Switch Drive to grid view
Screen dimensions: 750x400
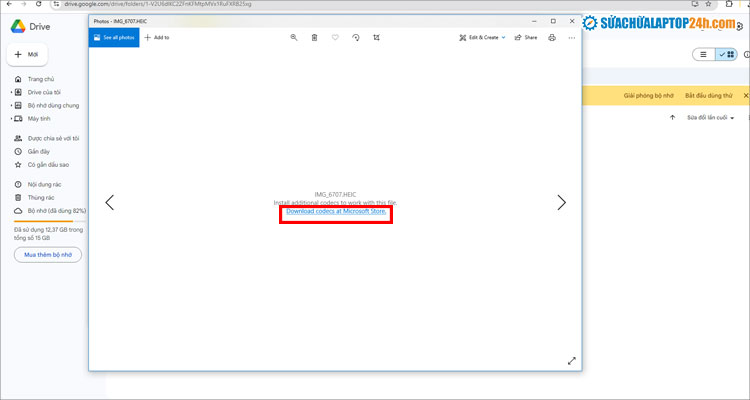pos(726,55)
